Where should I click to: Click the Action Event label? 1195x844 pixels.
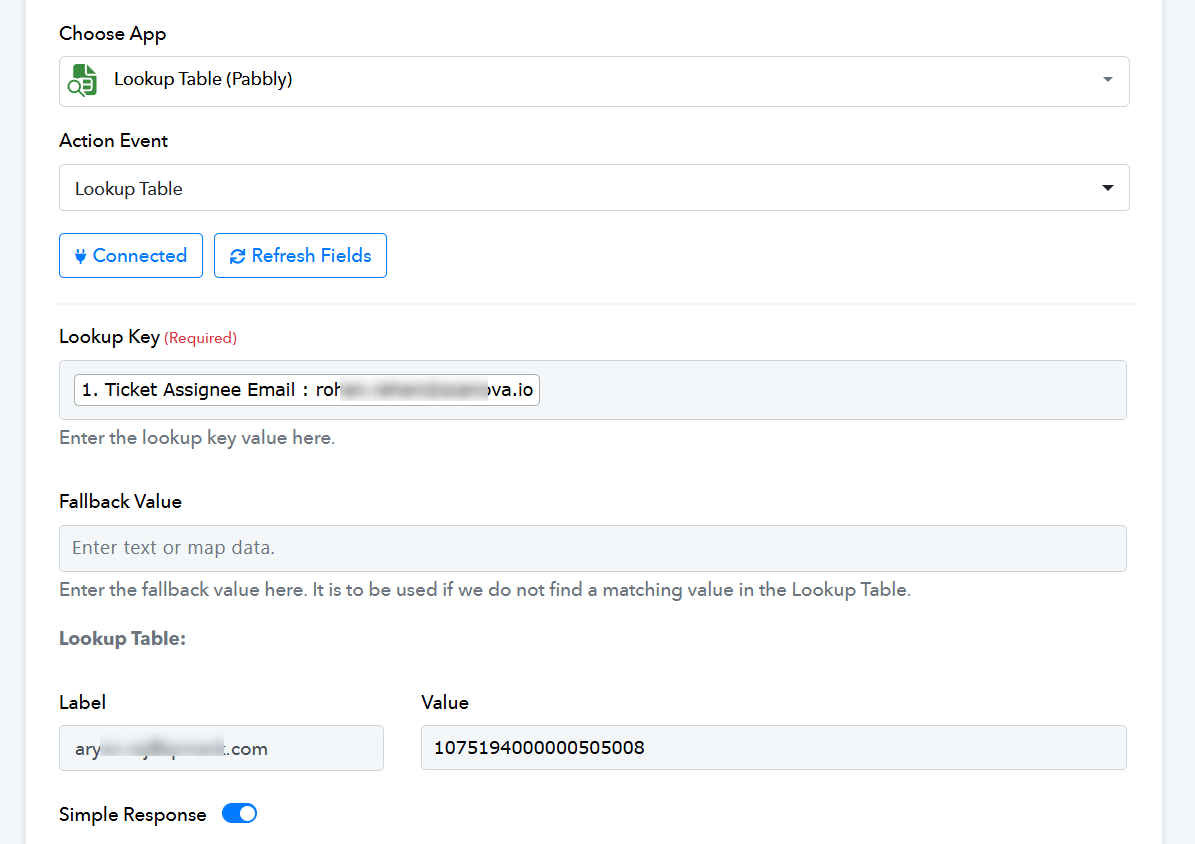[113, 141]
